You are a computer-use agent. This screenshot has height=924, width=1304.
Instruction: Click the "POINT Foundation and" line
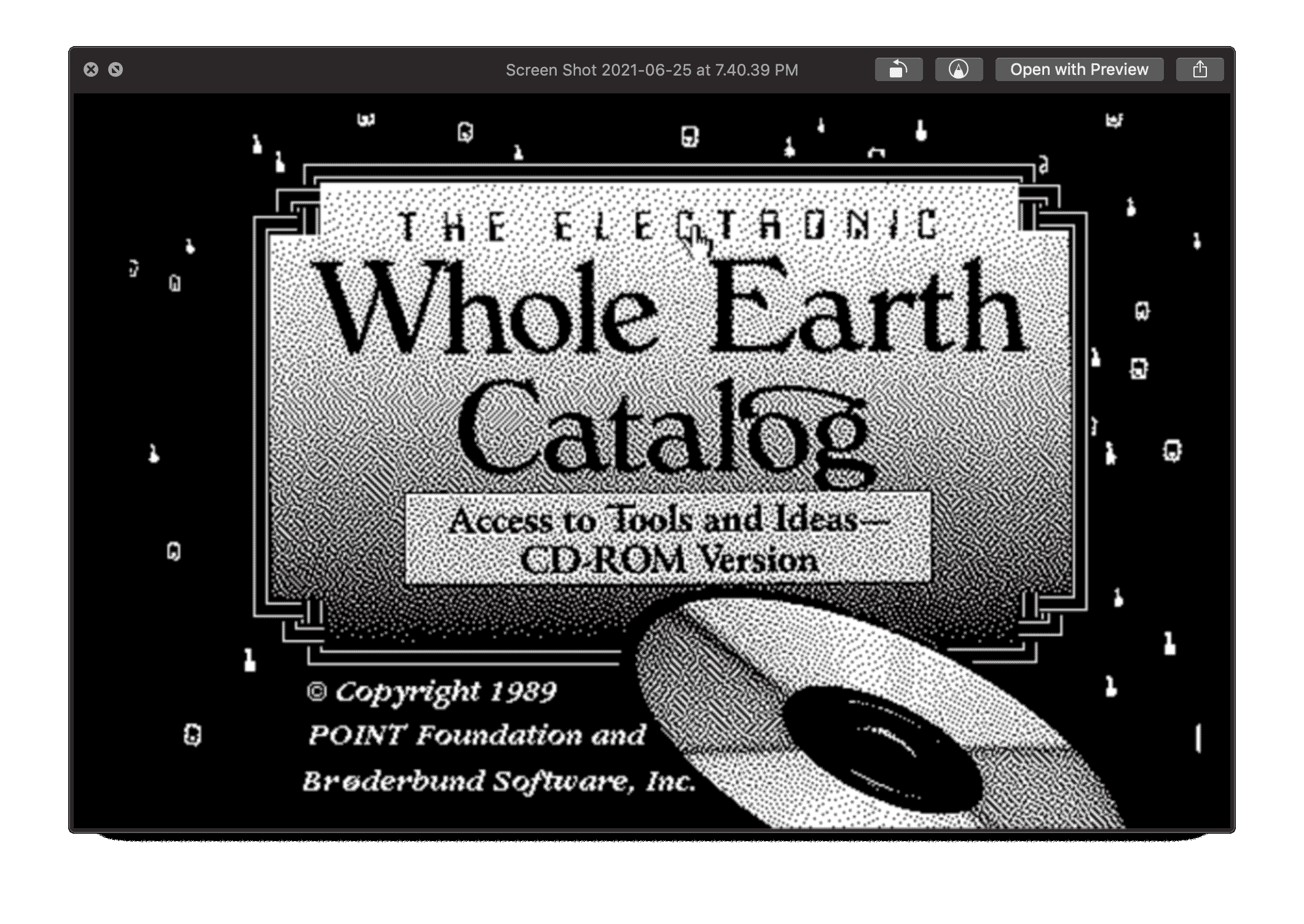477,735
